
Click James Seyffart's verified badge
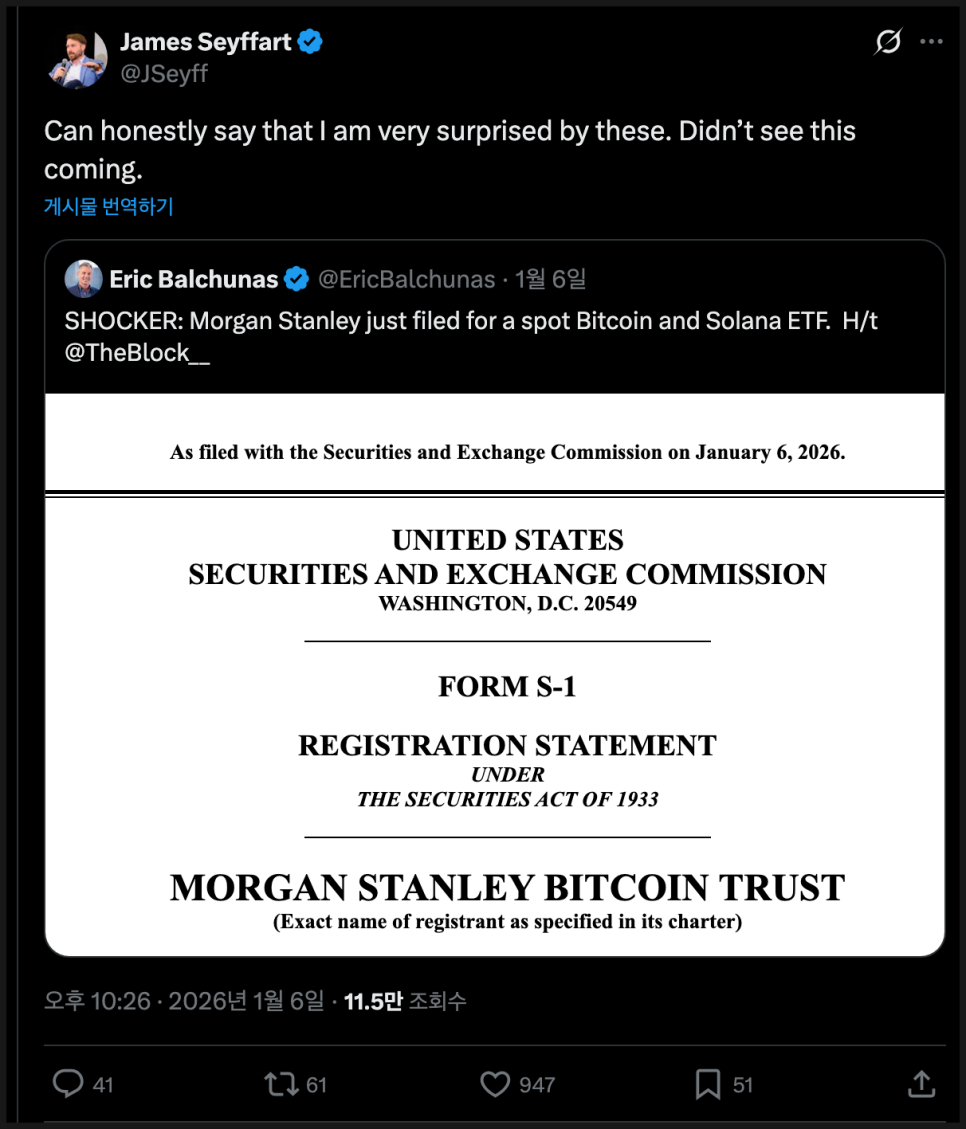[x=311, y=42]
